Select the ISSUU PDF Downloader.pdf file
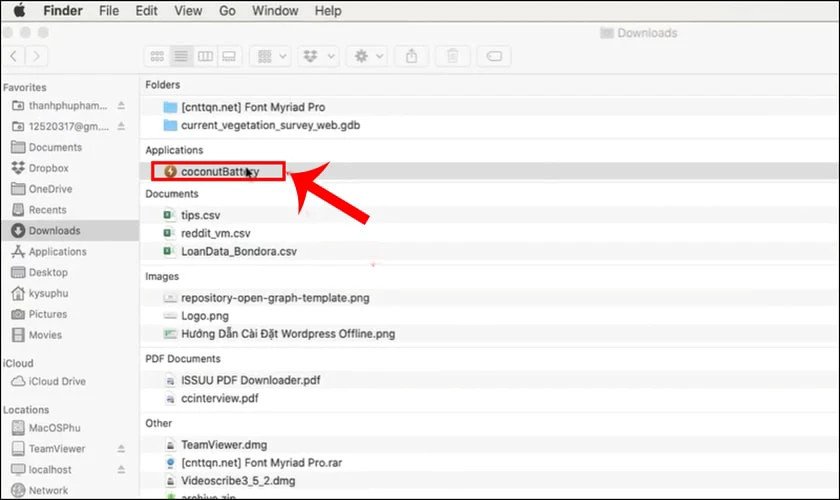Screen dimensions: 840x500 click(x=250, y=379)
